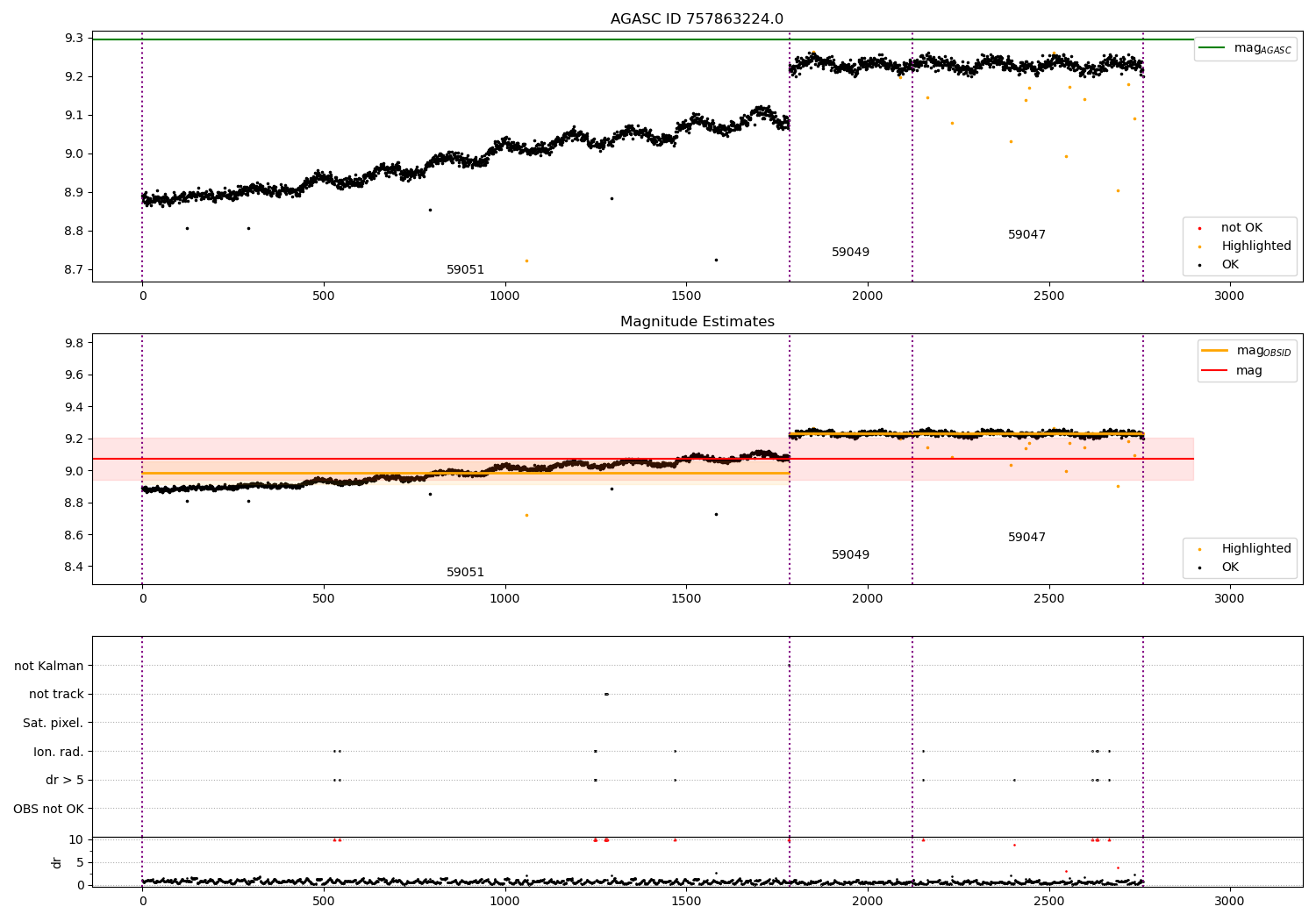
Task: Click the '3000' x-tick under top plot
Action: [1230, 296]
